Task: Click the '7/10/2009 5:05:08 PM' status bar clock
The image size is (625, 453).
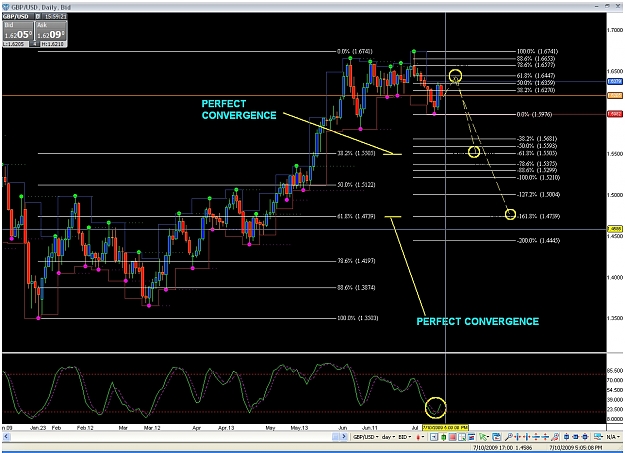Action: (x=576, y=447)
